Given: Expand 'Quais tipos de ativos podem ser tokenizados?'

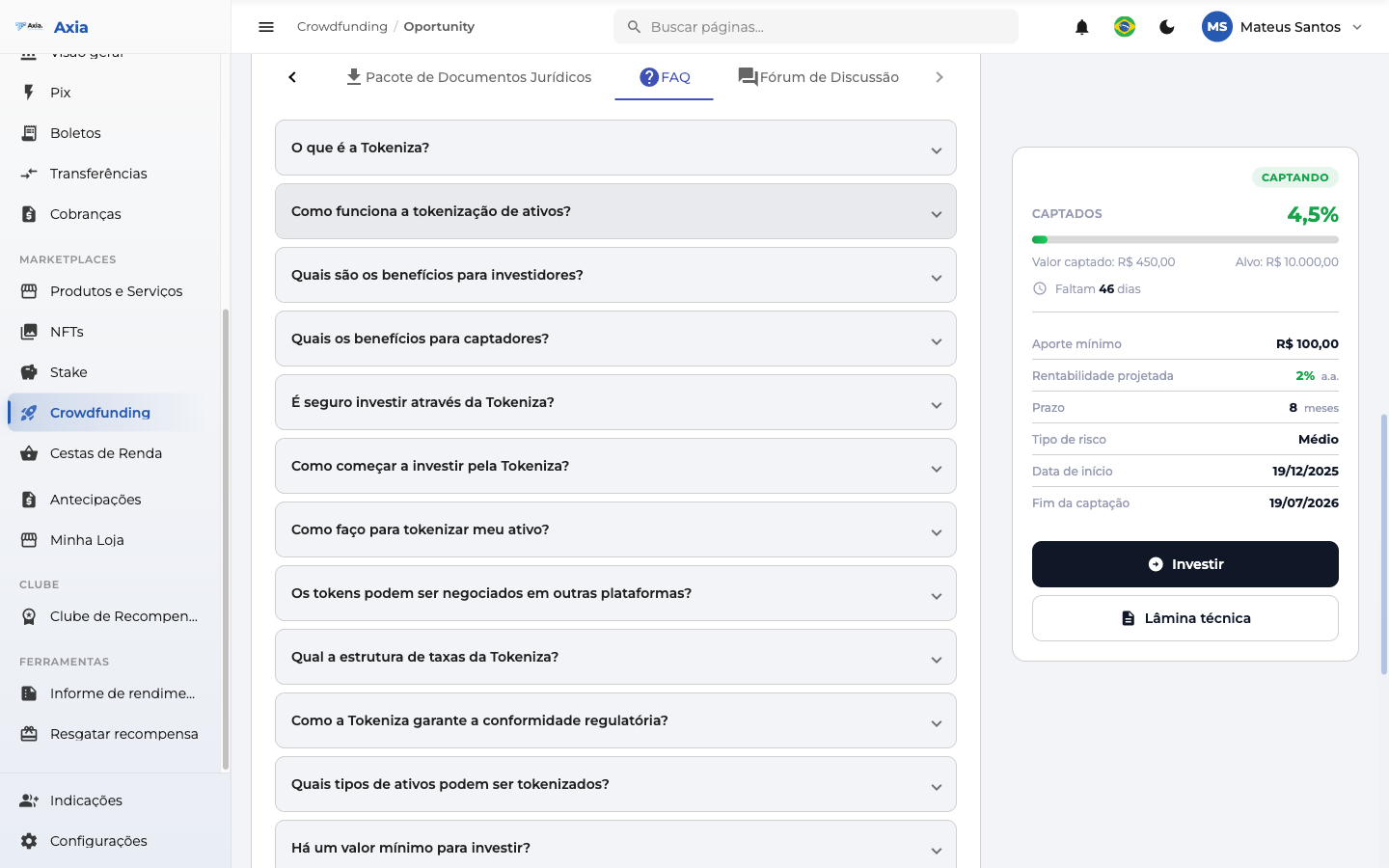Looking at the screenshot, I should pos(615,784).
